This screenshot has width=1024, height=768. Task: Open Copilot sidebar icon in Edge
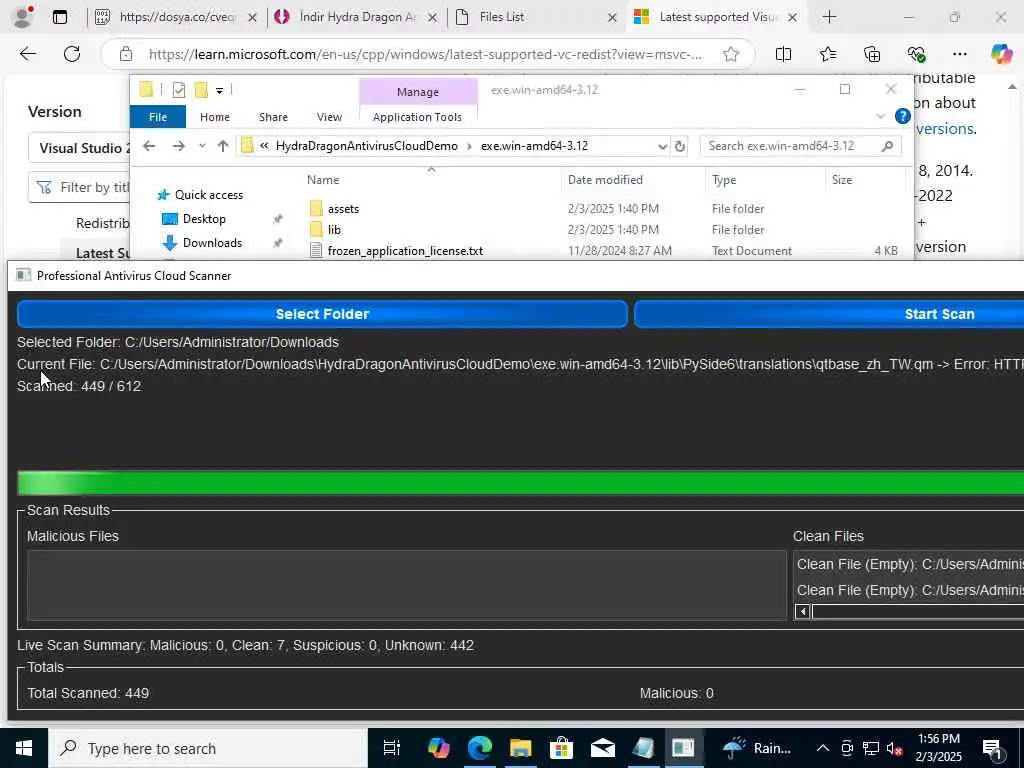[1001, 54]
